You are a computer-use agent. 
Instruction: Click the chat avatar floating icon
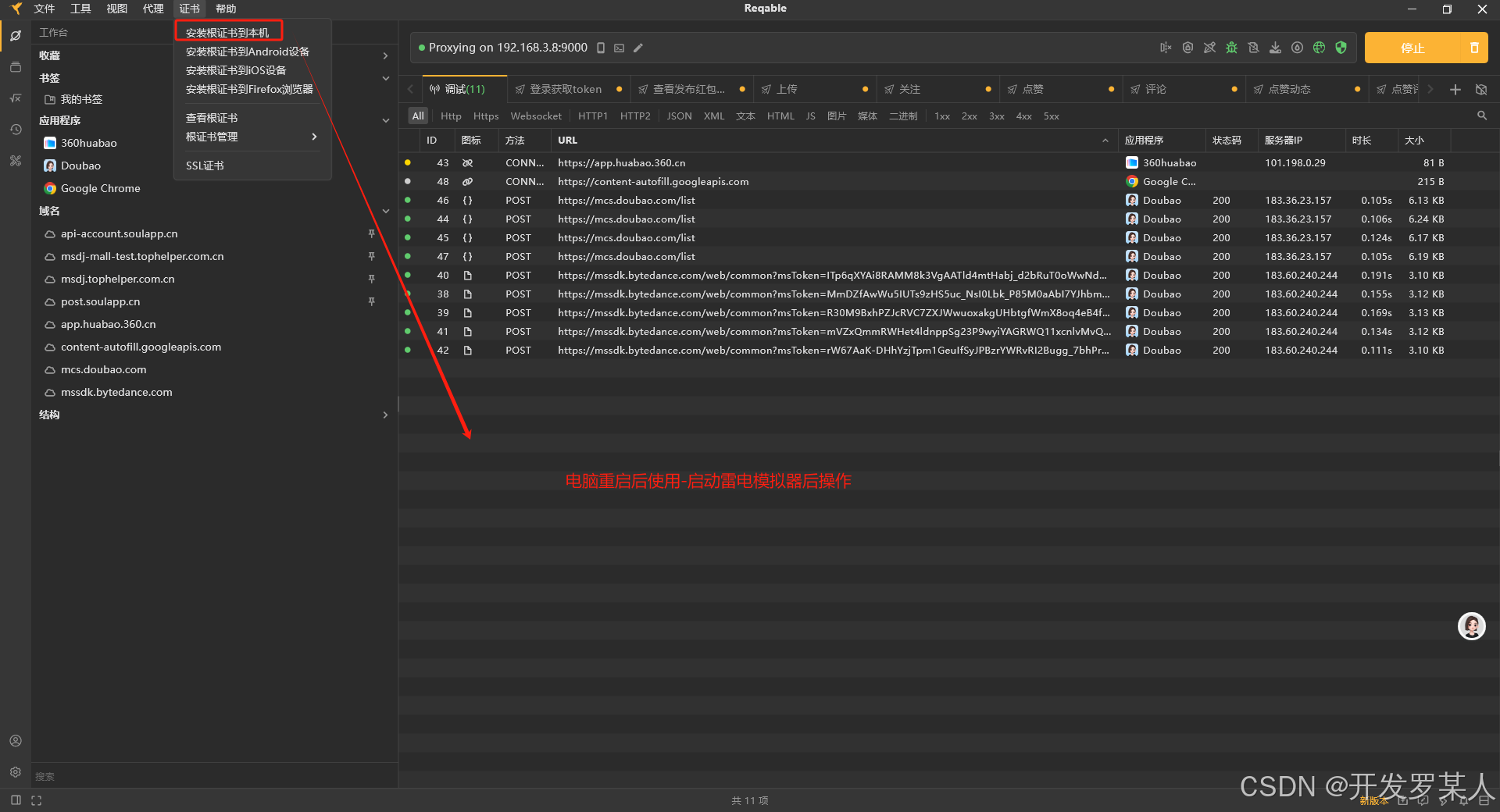(x=1472, y=626)
